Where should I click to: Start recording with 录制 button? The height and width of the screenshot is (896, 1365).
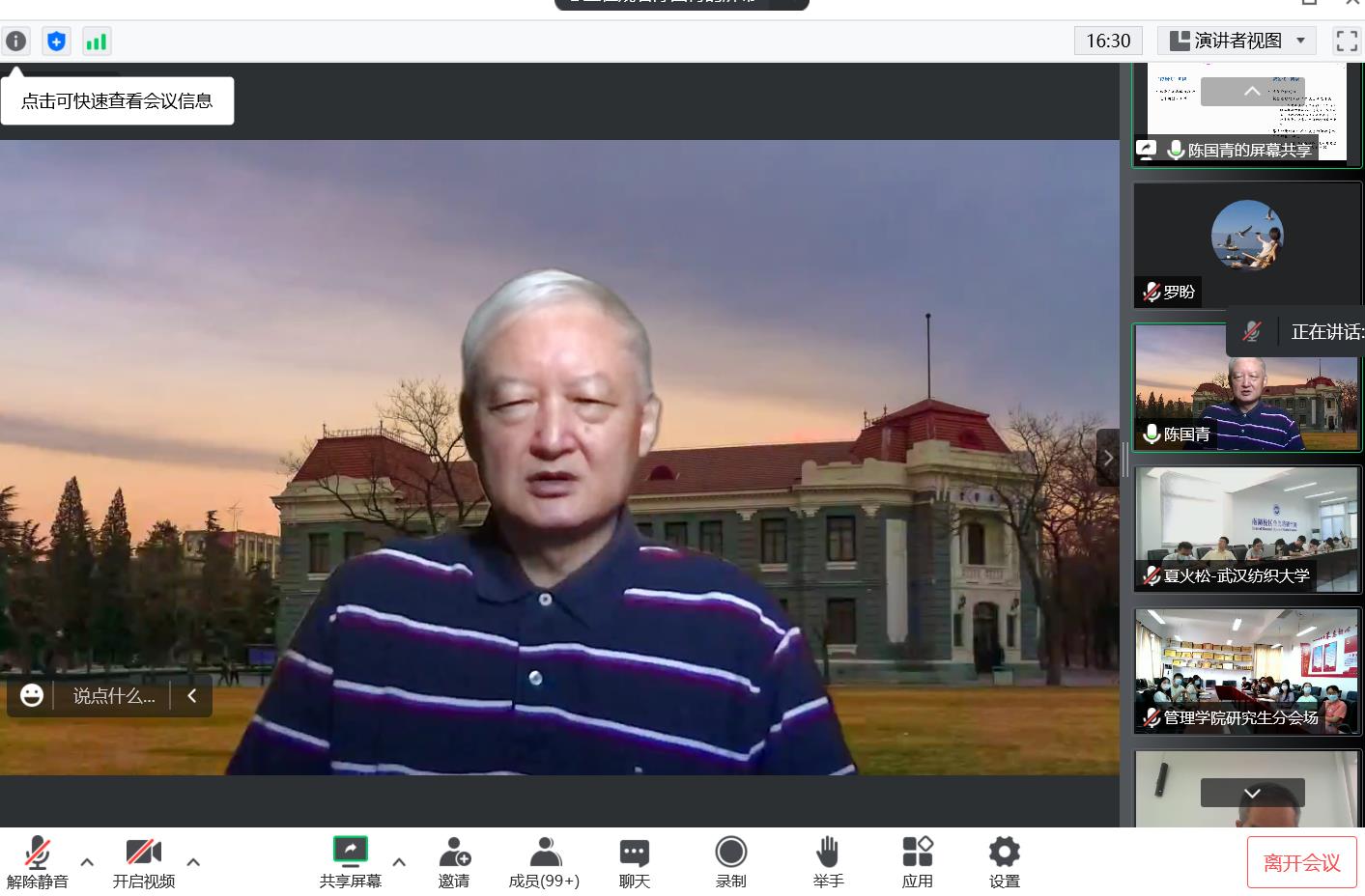click(x=730, y=861)
